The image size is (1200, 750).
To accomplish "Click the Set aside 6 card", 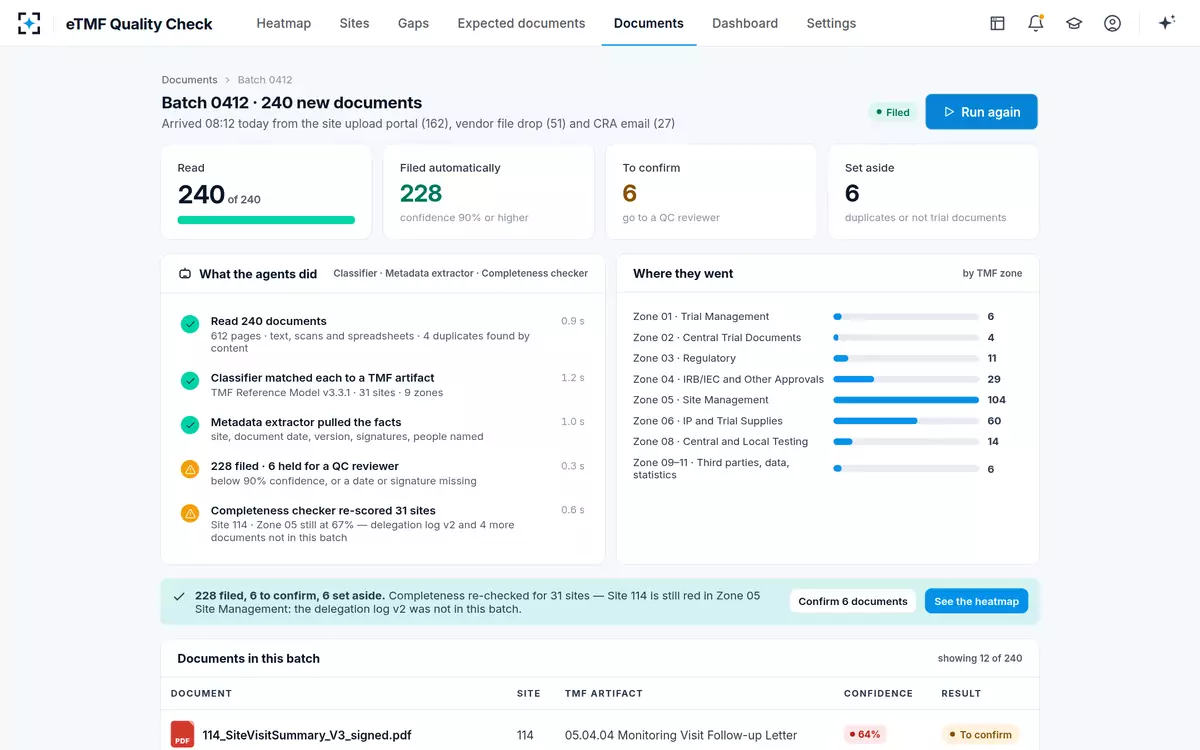I will point(933,192).
